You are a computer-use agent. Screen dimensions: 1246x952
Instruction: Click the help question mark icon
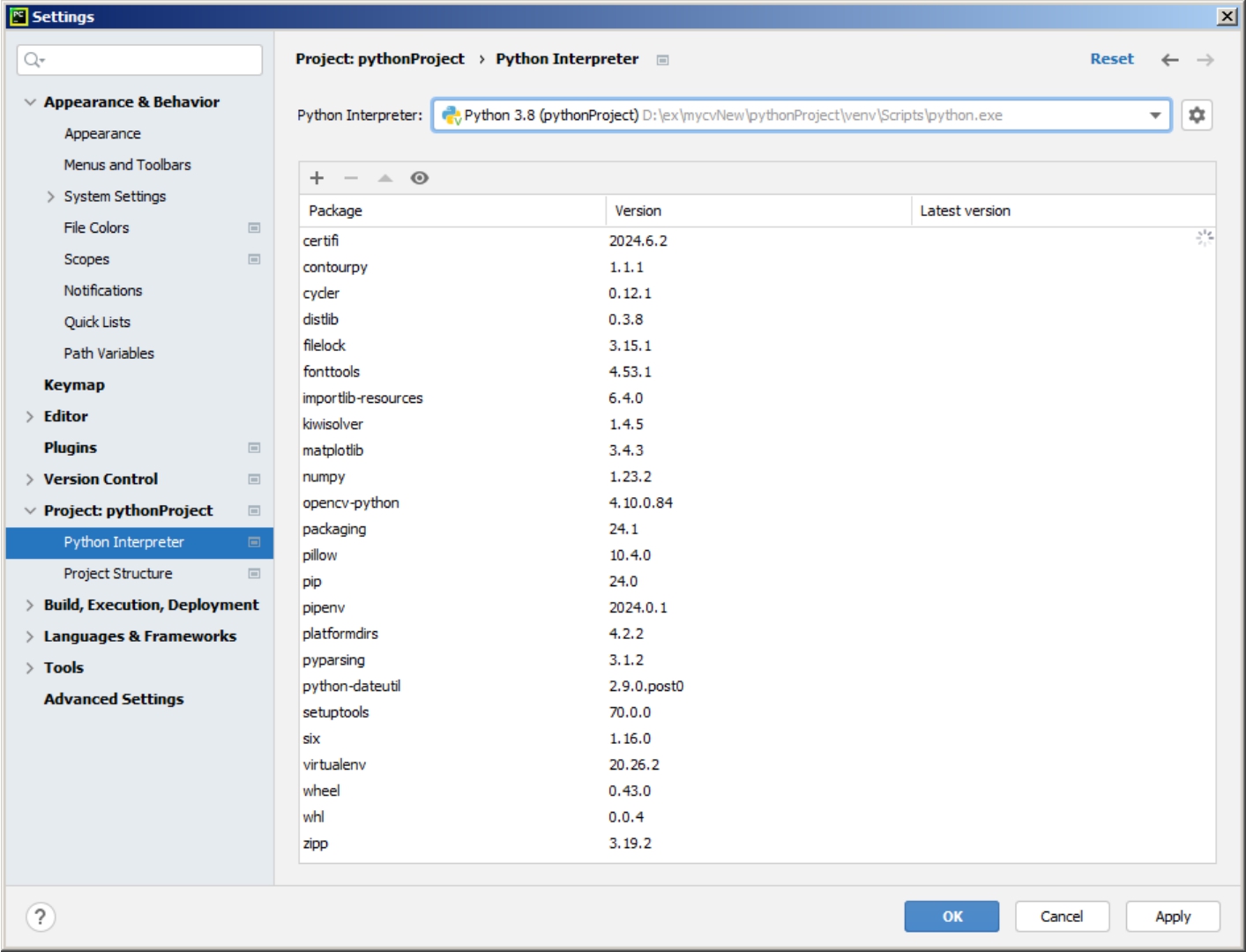tap(41, 917)
